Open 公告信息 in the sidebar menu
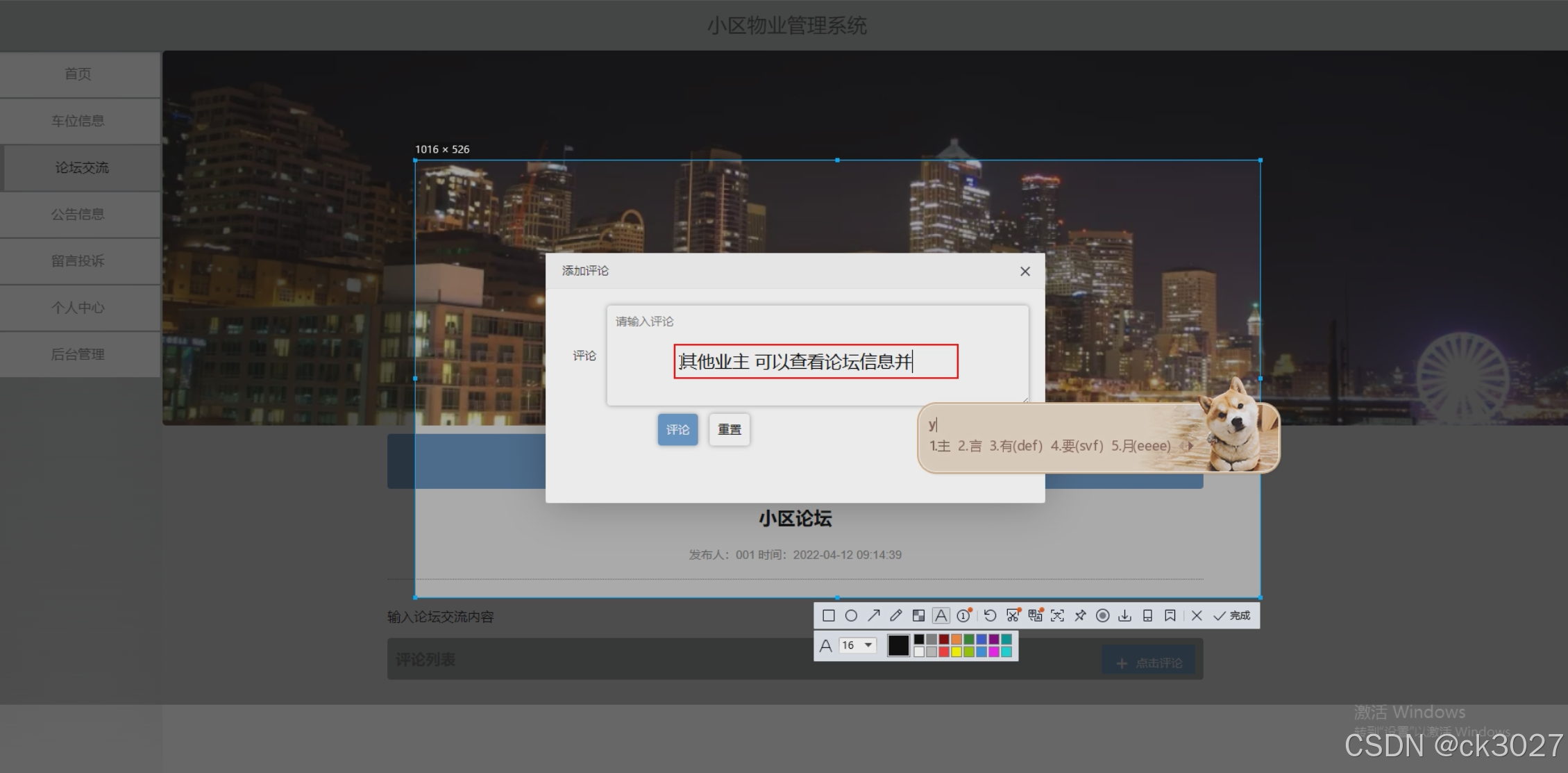The image size is (1568, 773). (x=78, y=214)
